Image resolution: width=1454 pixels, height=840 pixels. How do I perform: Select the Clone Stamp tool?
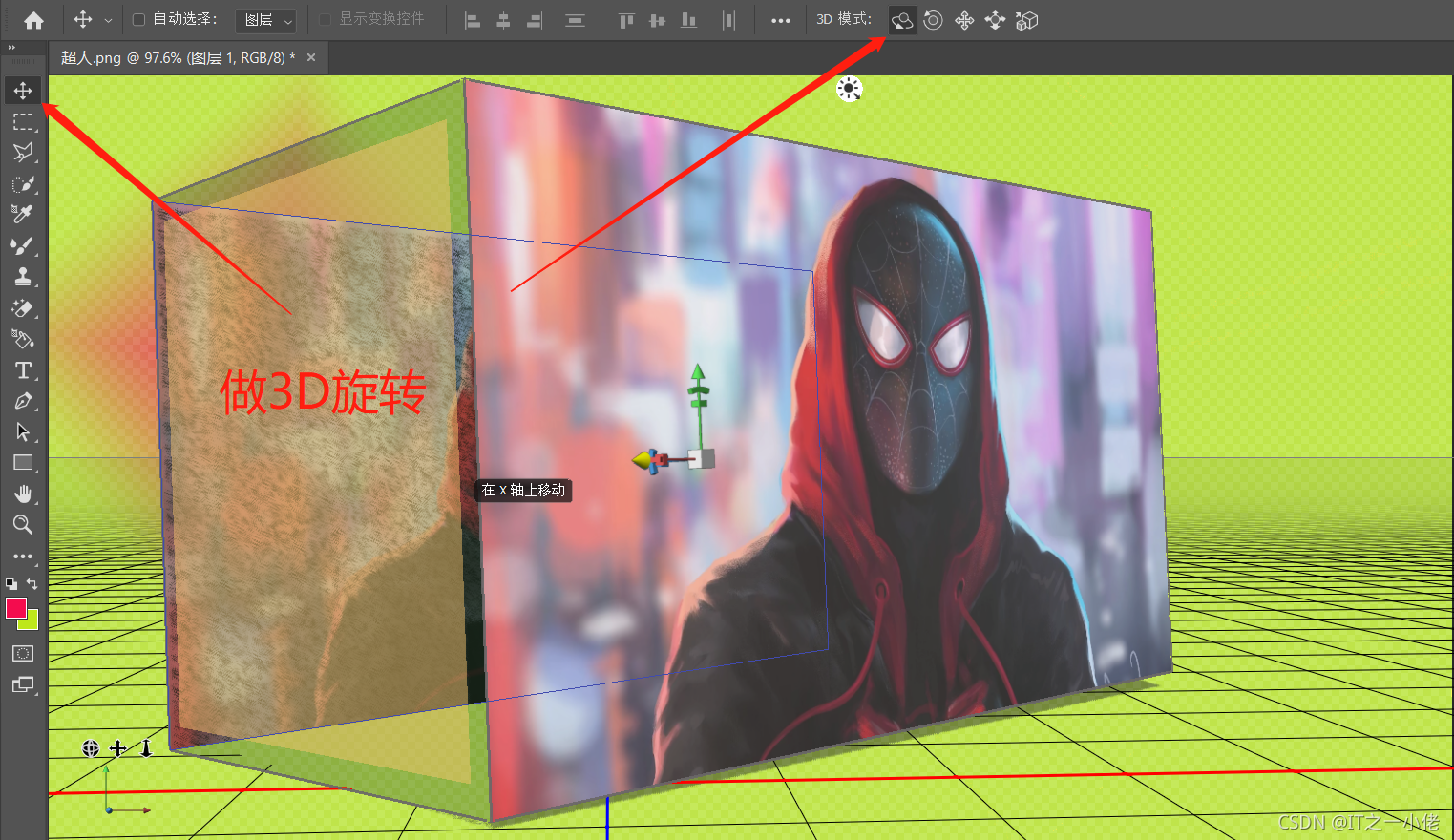click(23, 277)
